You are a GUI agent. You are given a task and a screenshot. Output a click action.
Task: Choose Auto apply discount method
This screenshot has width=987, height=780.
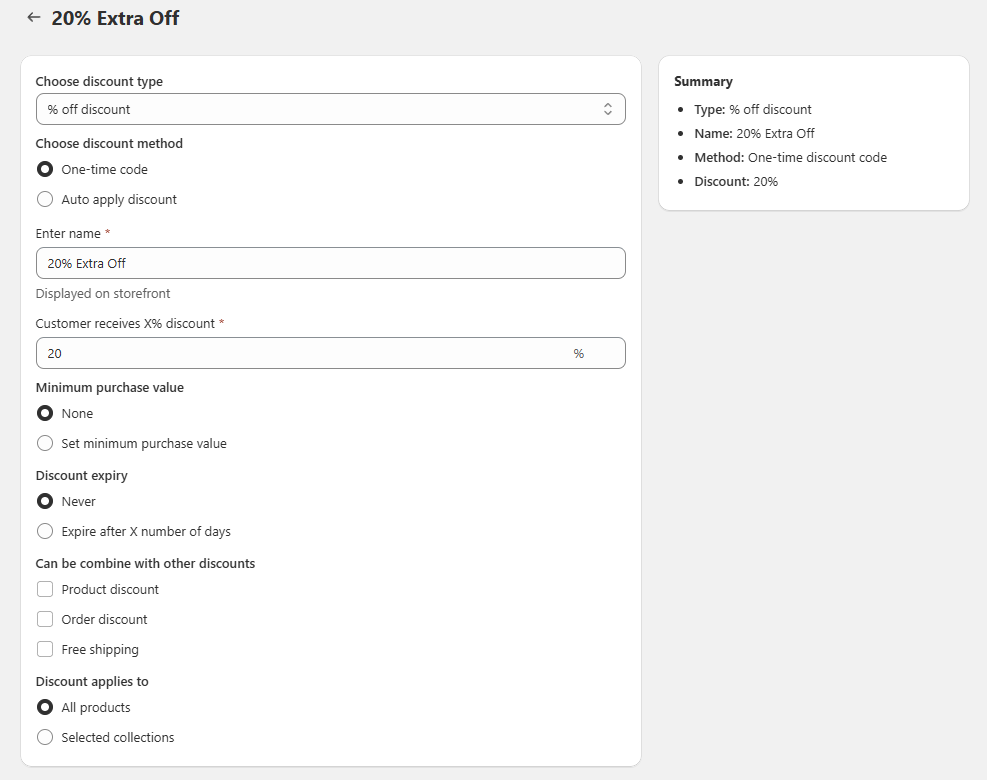click(x=45, y=200)
